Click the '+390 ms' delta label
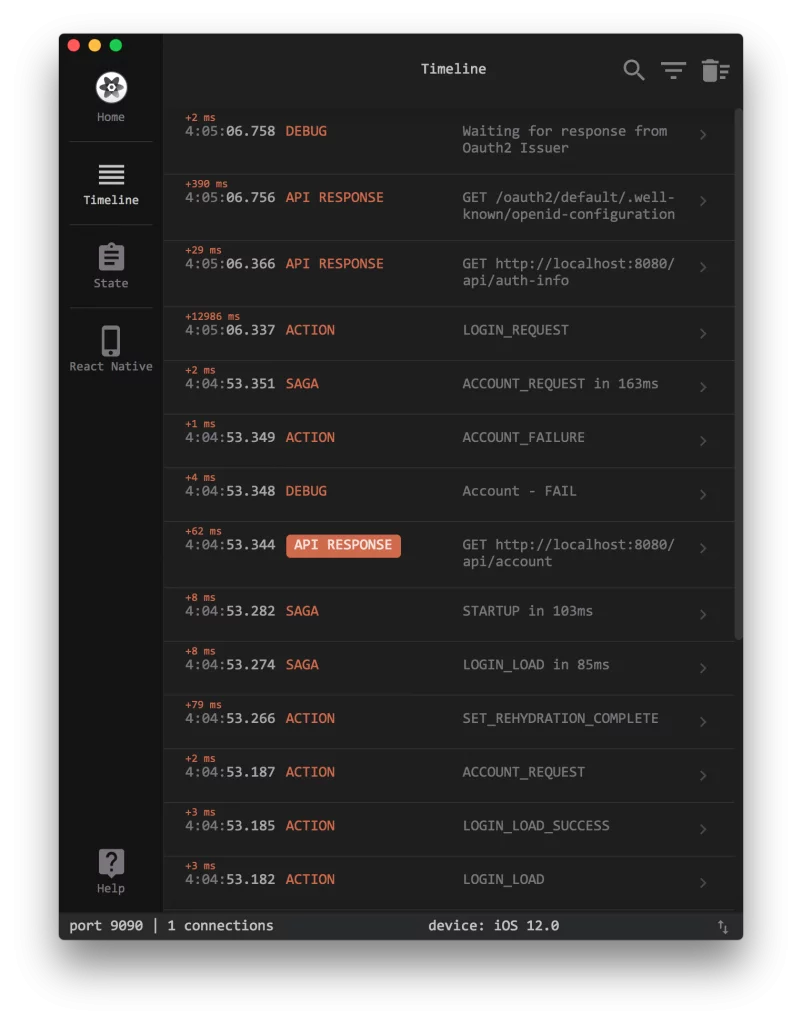Viewport: 802px width, 1024px height. tap(206, 184)
